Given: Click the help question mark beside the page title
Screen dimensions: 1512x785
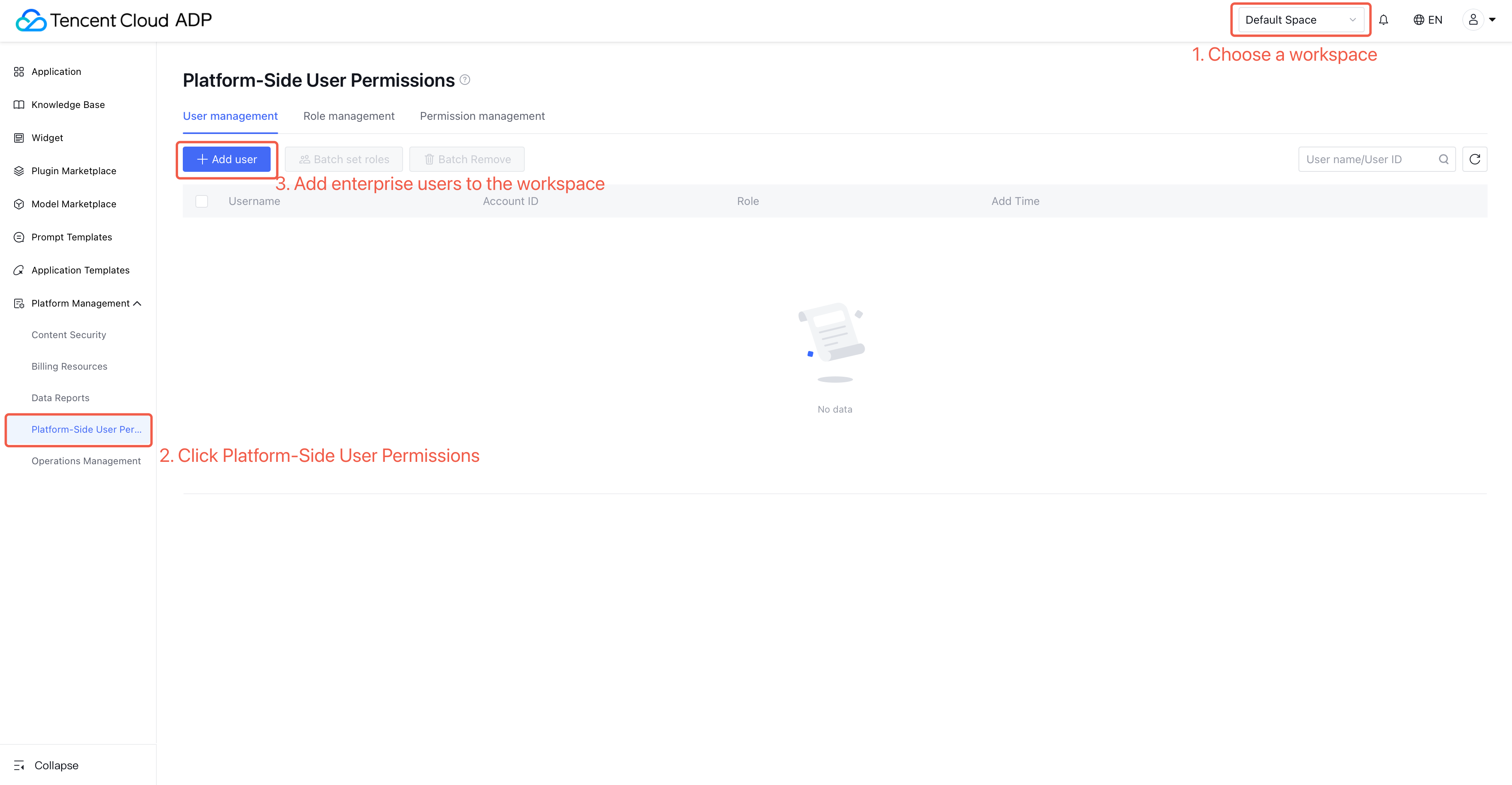Looking at the screenshot, I should [x=465, y=80].
